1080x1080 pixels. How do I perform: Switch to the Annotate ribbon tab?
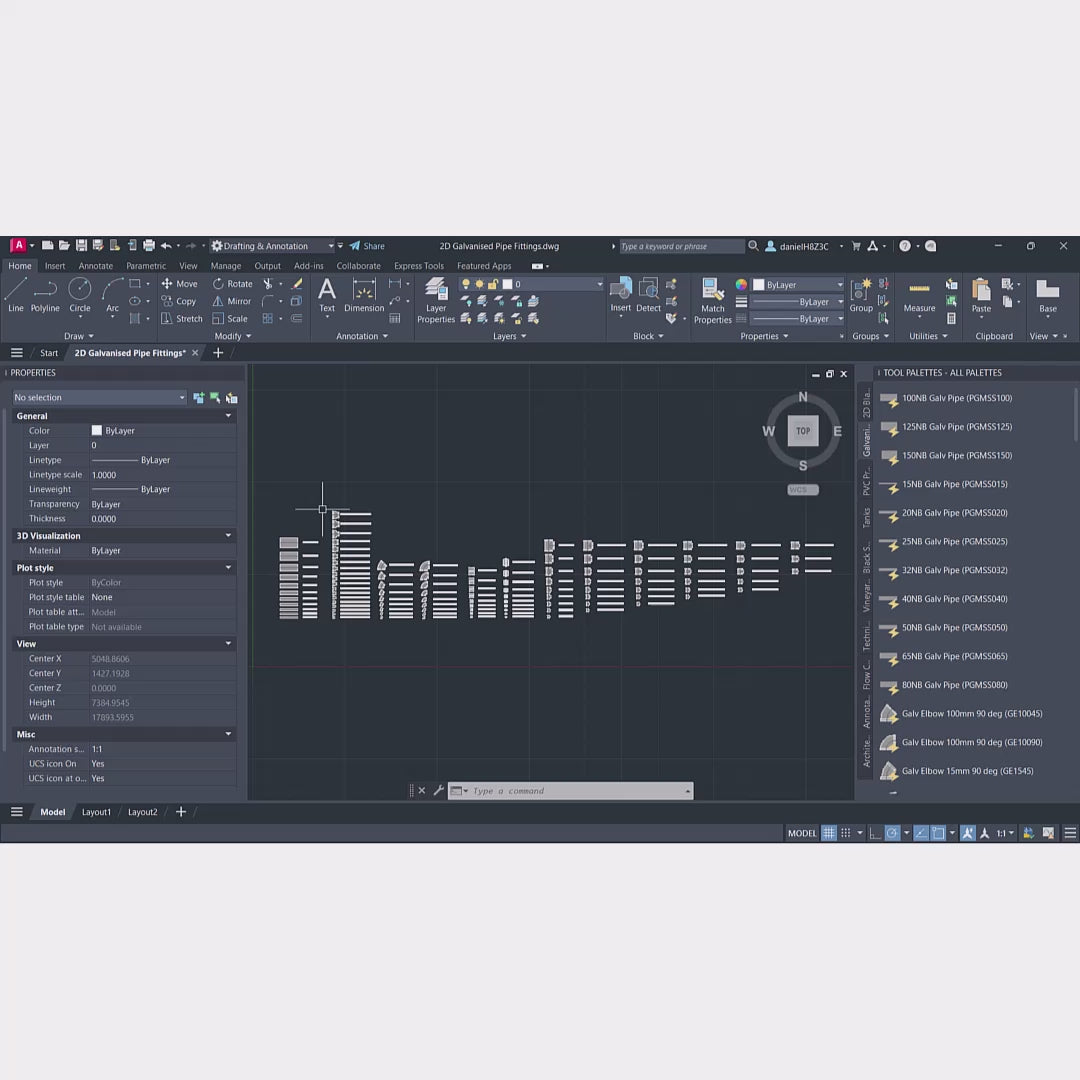(96, 266)
